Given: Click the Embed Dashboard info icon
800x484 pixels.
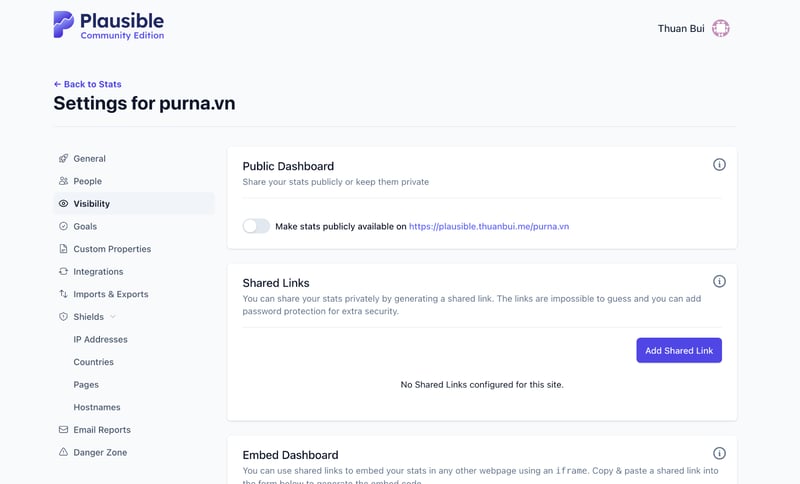Looking at the screenshot, I should 719,454.
